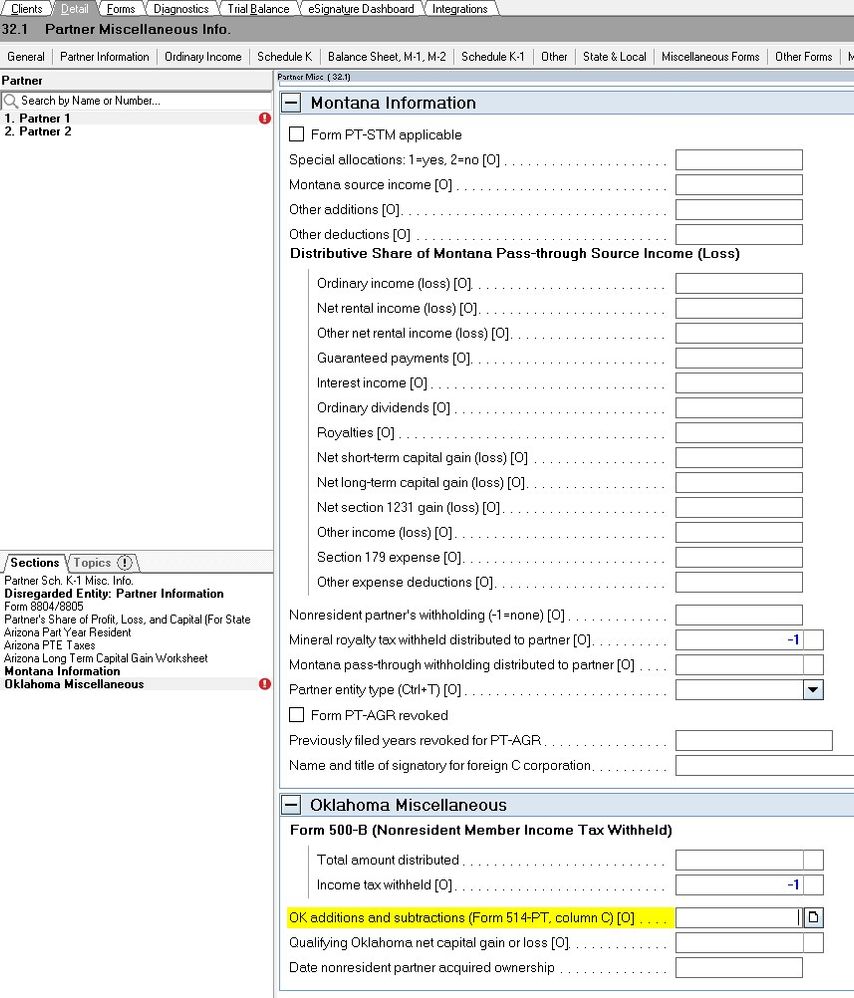The image size is (854, 998).
Task: Switch to the Schedule K-1 tab
Action: [x=492, y=57]
